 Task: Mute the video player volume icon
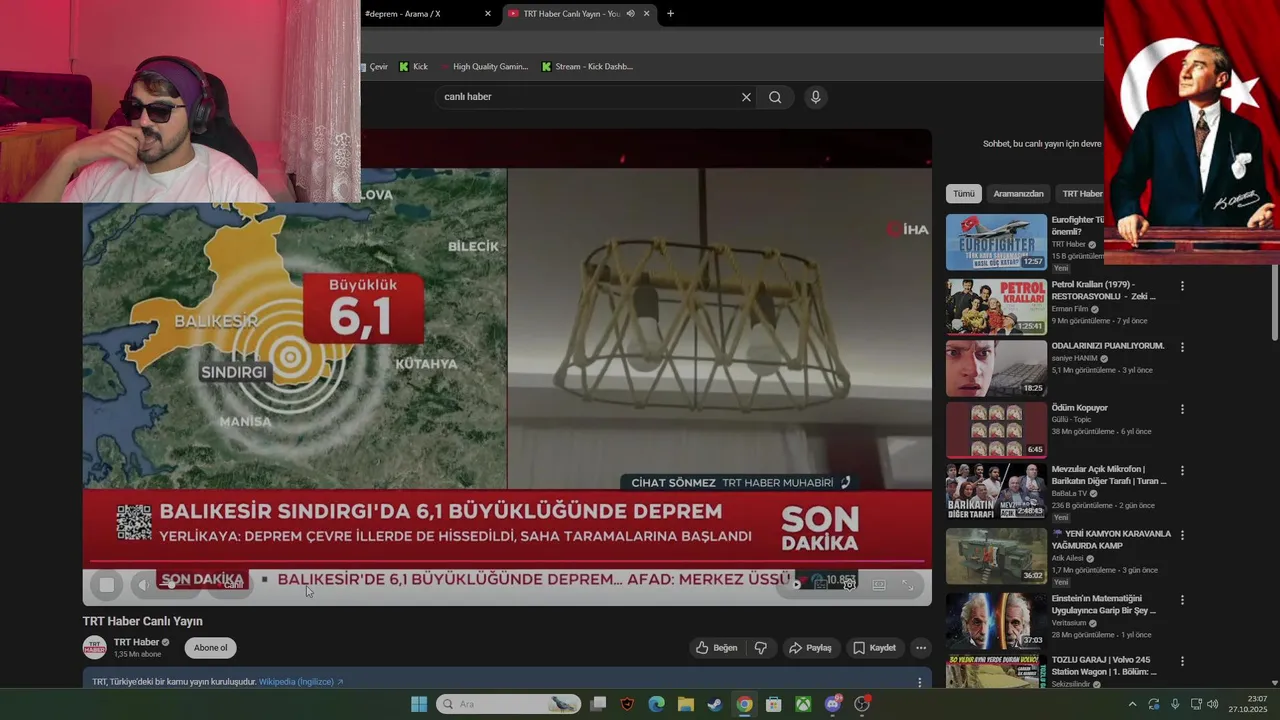(x=143, y=585)
